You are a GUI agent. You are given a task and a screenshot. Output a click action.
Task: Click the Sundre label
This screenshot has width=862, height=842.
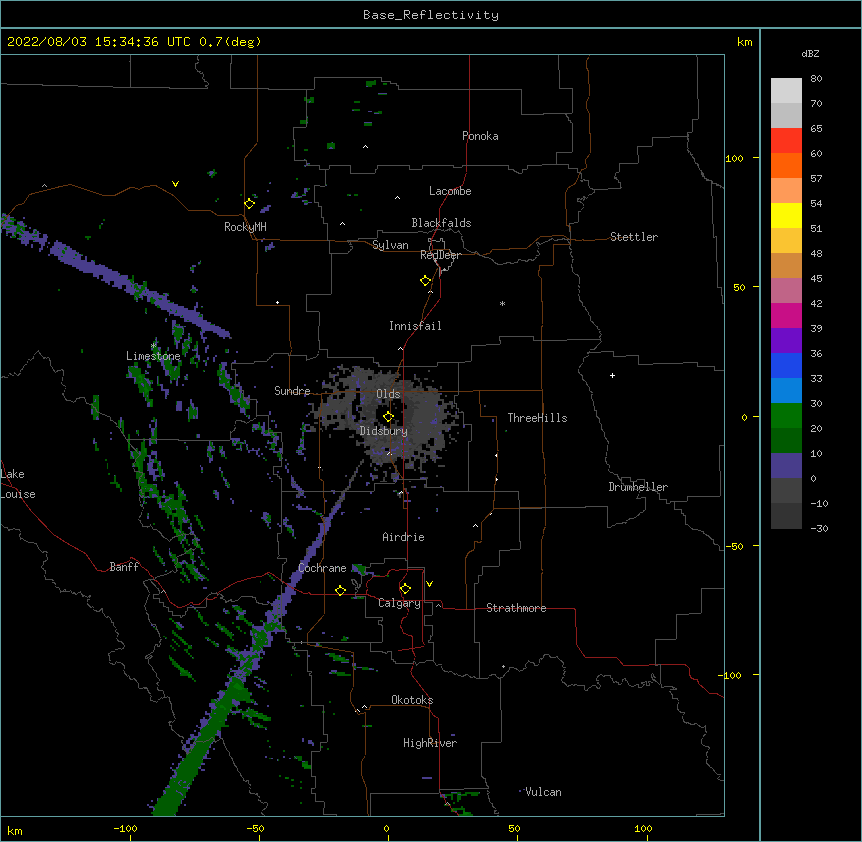pyautogui.click(x=292, y=391)
